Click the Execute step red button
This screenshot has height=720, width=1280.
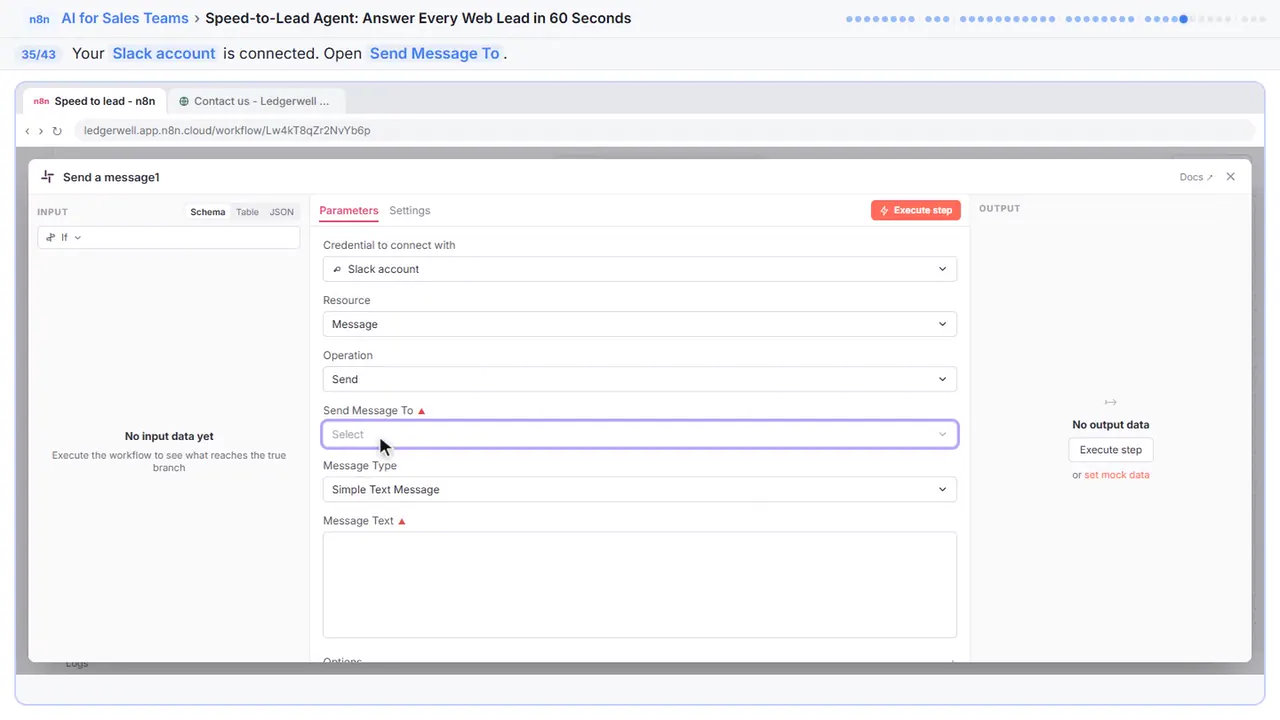click(916, 210)
